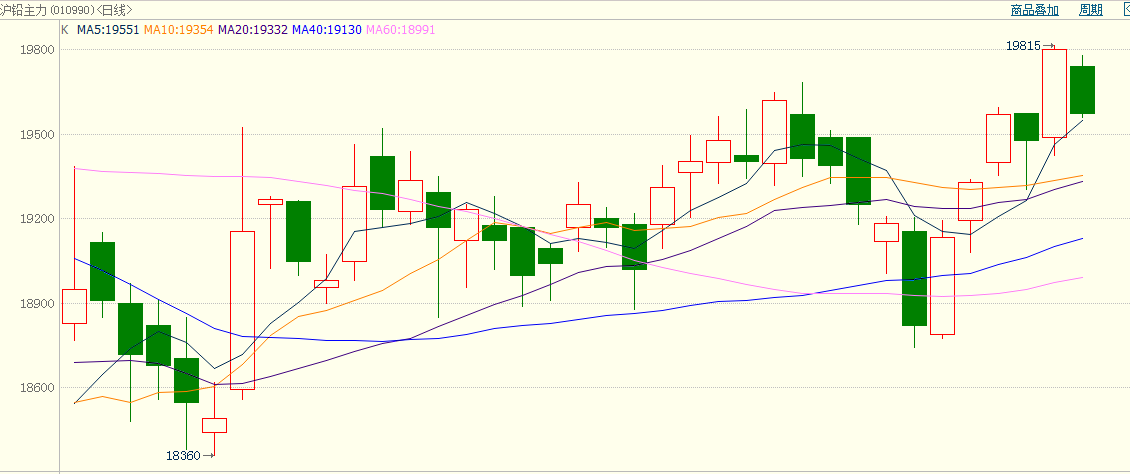Image resolution: width=1130 pixels, height=474 pixels.
Task: Click the small red candle above 18360
Action: [214, 425]
